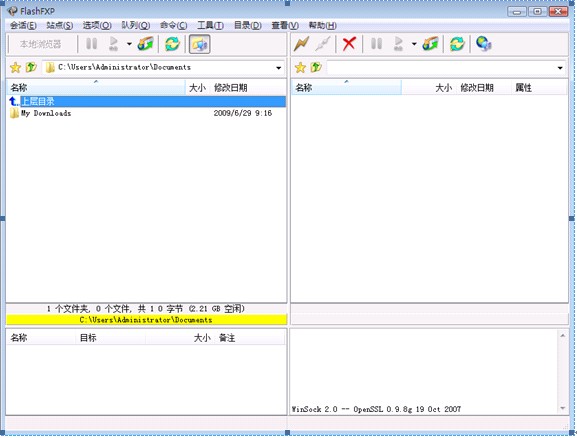Open the 会话(E) menu
Screen dimensions: 577x438
tap(23, 25)
